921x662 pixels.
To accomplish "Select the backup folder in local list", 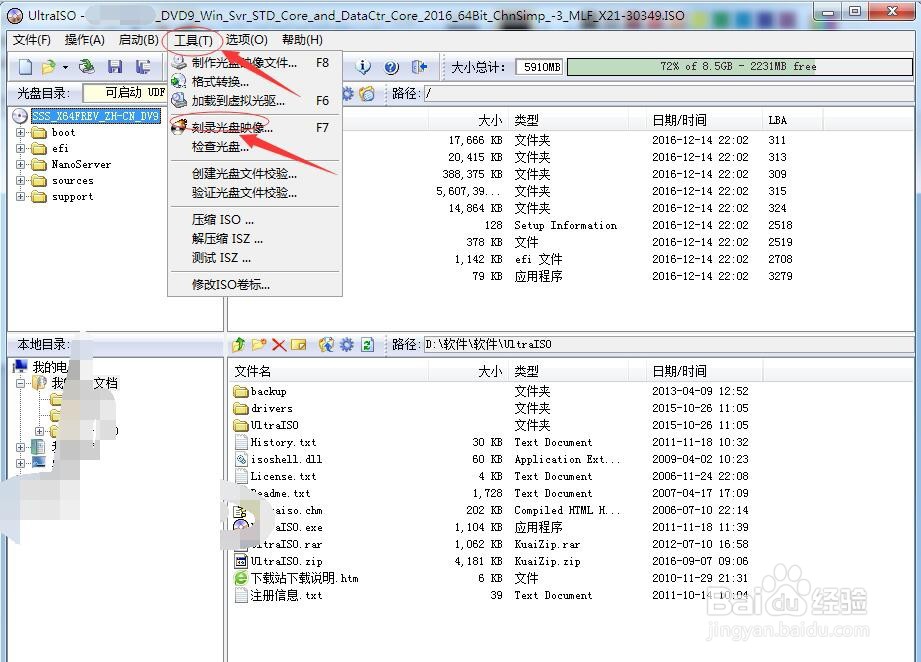I will 260,391.
